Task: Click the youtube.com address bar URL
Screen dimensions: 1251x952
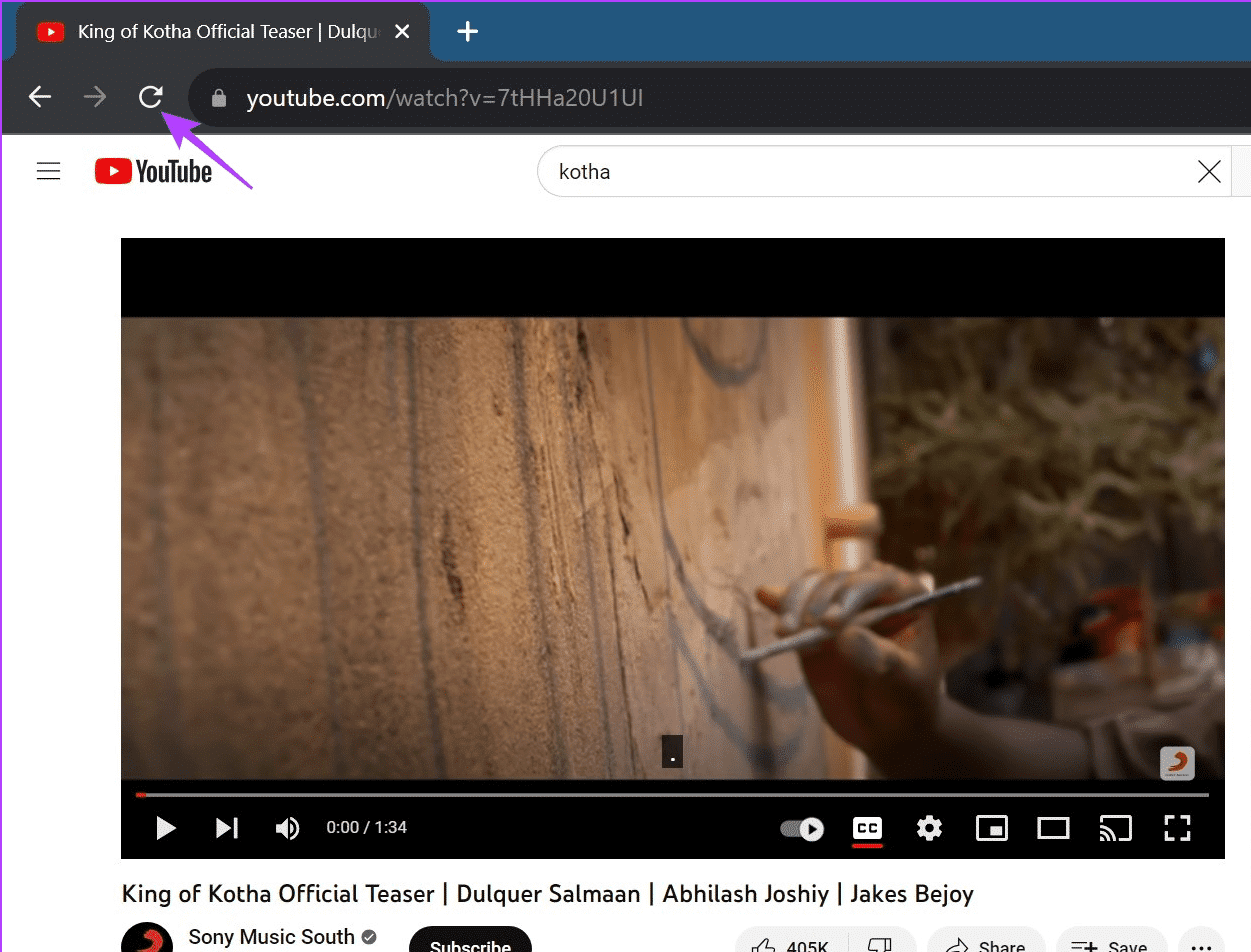Action: click(x=444, y=98)
